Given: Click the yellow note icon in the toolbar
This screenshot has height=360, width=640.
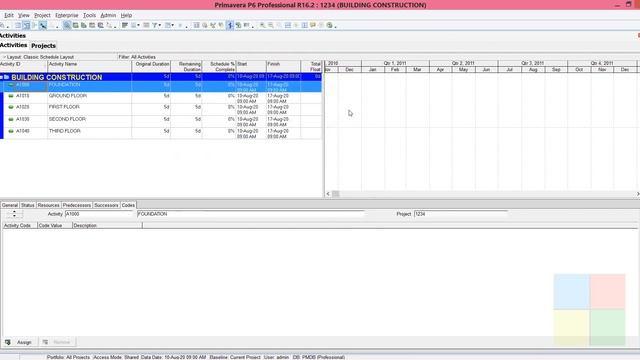Looking at the screenshot, I should [x=313, y=25].
